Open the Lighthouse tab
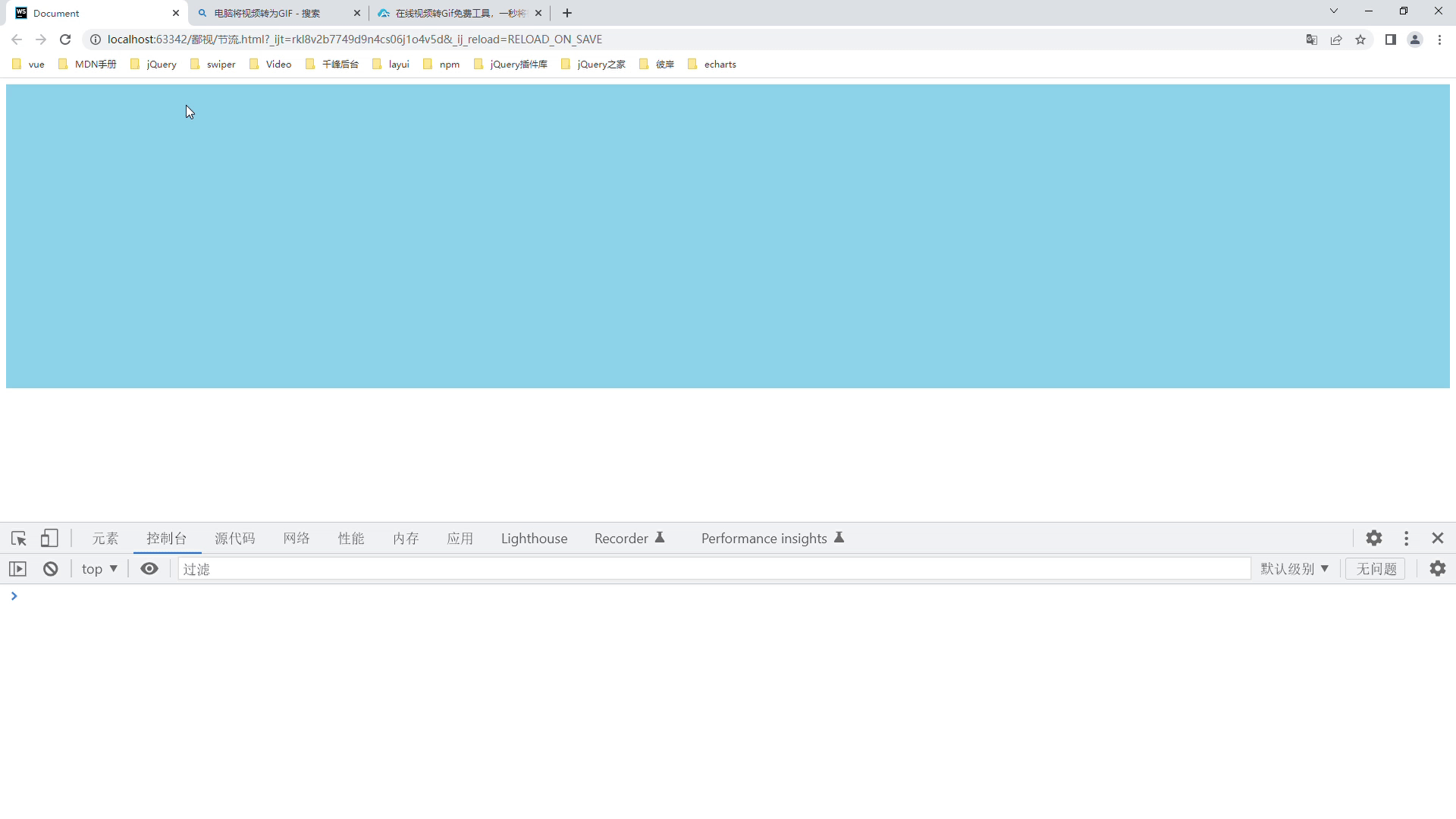Viewport: 1456px width, 819px height. pyautogui.click(x=534, y=538)
